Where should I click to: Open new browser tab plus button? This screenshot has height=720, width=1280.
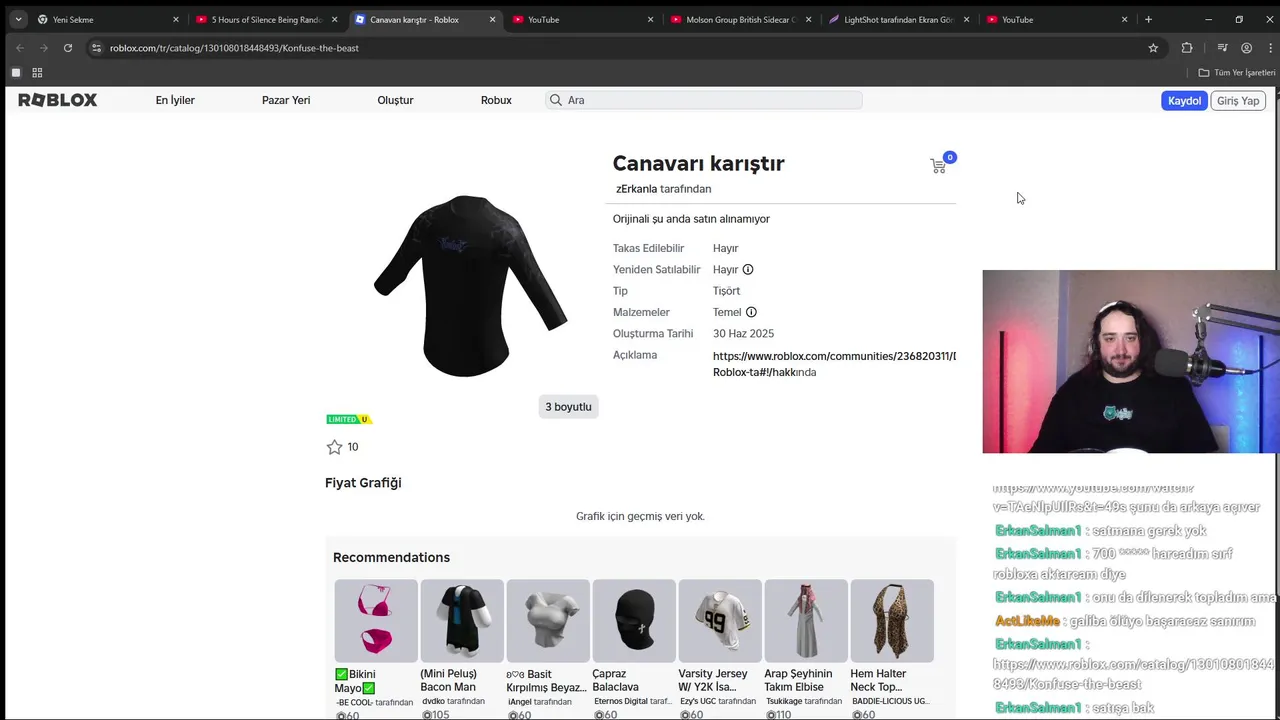(x=1148, y=19)
